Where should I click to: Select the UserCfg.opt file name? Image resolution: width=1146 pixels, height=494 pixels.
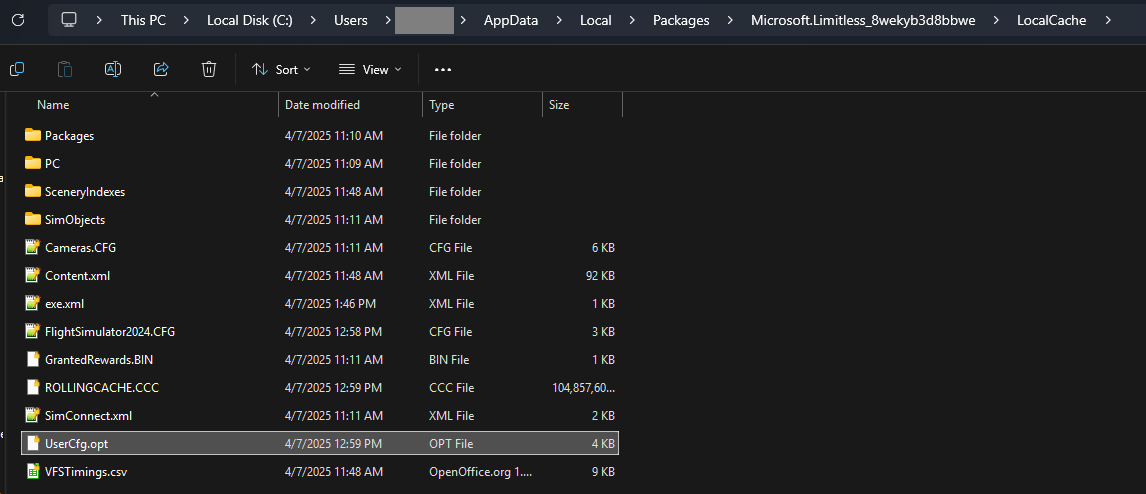(x=77, y=444)
